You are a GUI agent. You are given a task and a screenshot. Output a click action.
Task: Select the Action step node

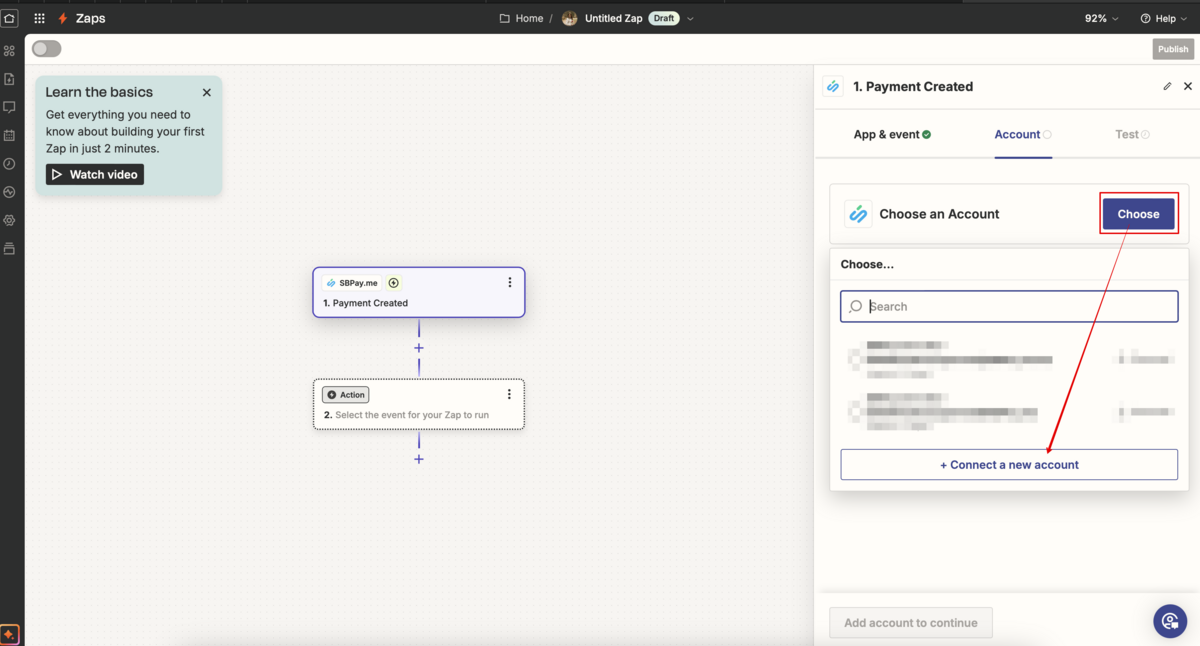(x=419, y=404)
